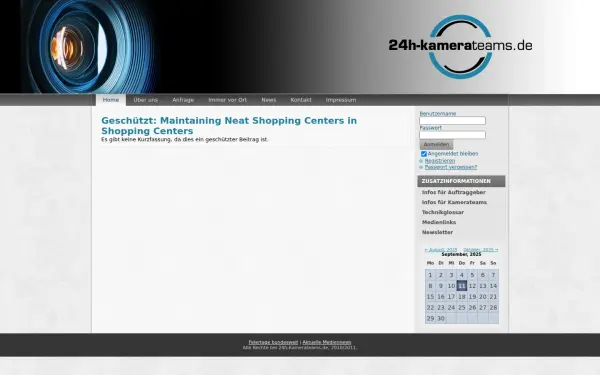Click Aktuelle Mediennews footer link
Image resolution: width=600 pixels, height=375 pixels.
click(x=327, y=342)
